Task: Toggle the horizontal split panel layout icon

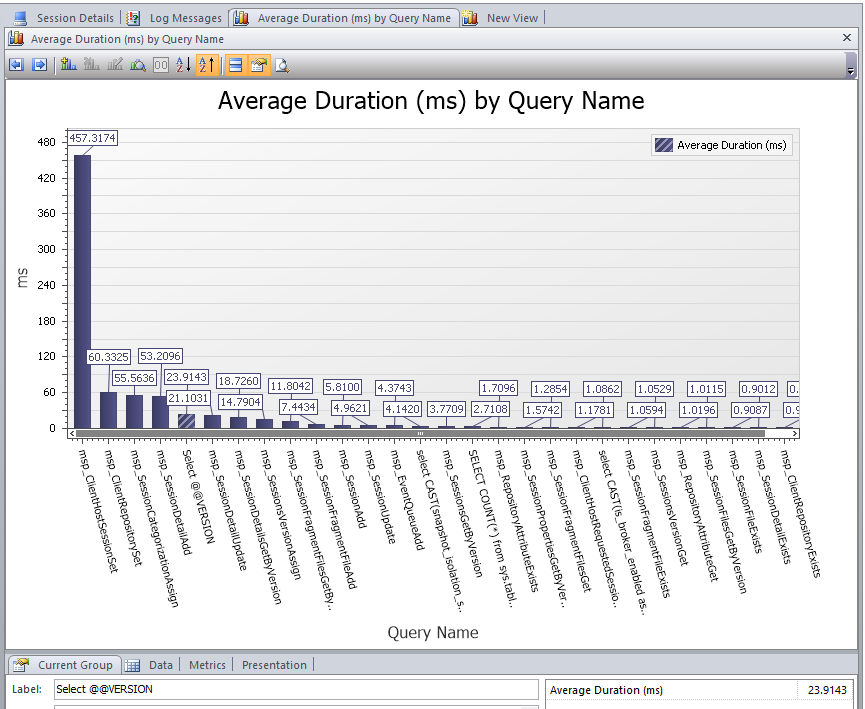Action: point(236,65)
